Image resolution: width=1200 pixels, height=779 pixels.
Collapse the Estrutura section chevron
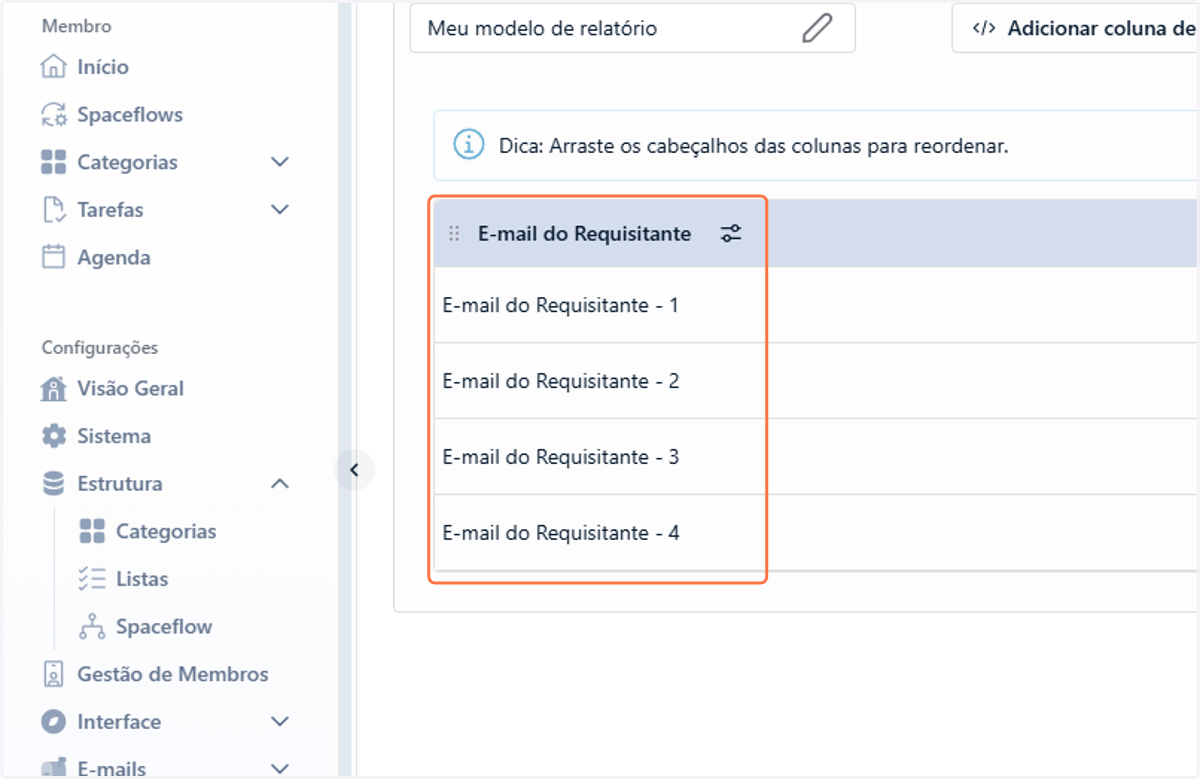point(280,484)
